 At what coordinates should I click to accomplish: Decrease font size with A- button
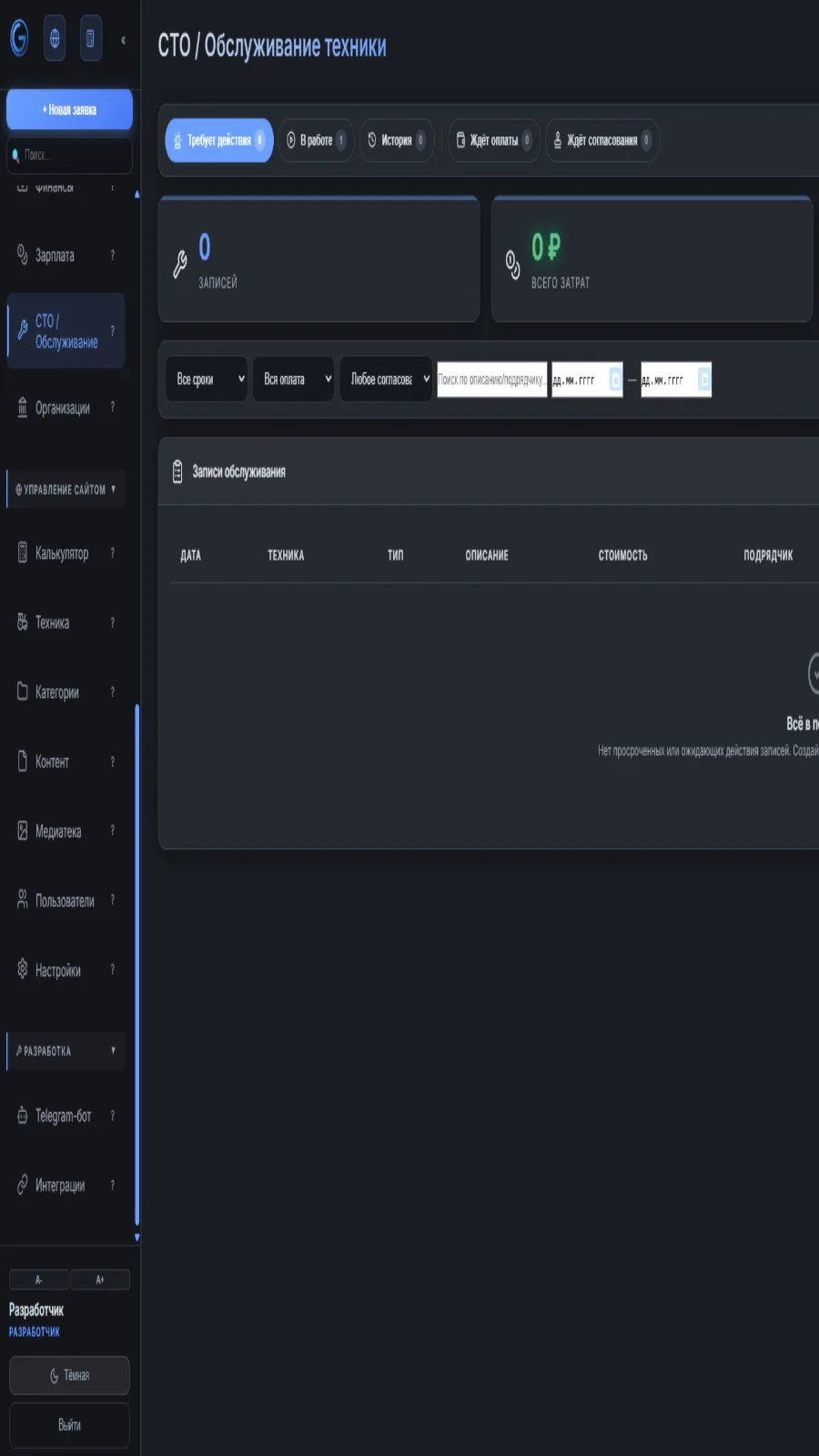39,1279
